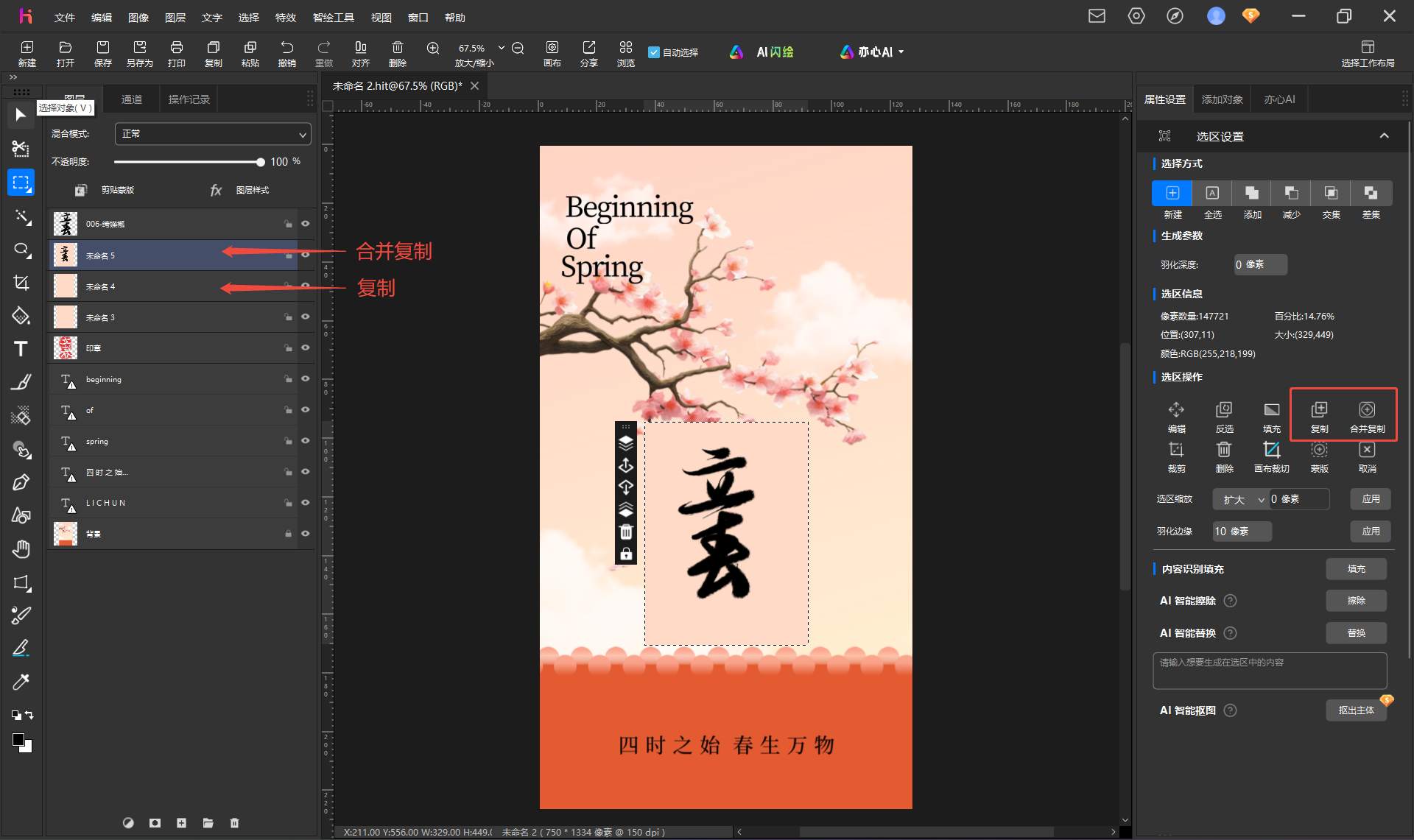
Task: Click the 填充 fill selection icon
Action: click(x=1272, y=410)
